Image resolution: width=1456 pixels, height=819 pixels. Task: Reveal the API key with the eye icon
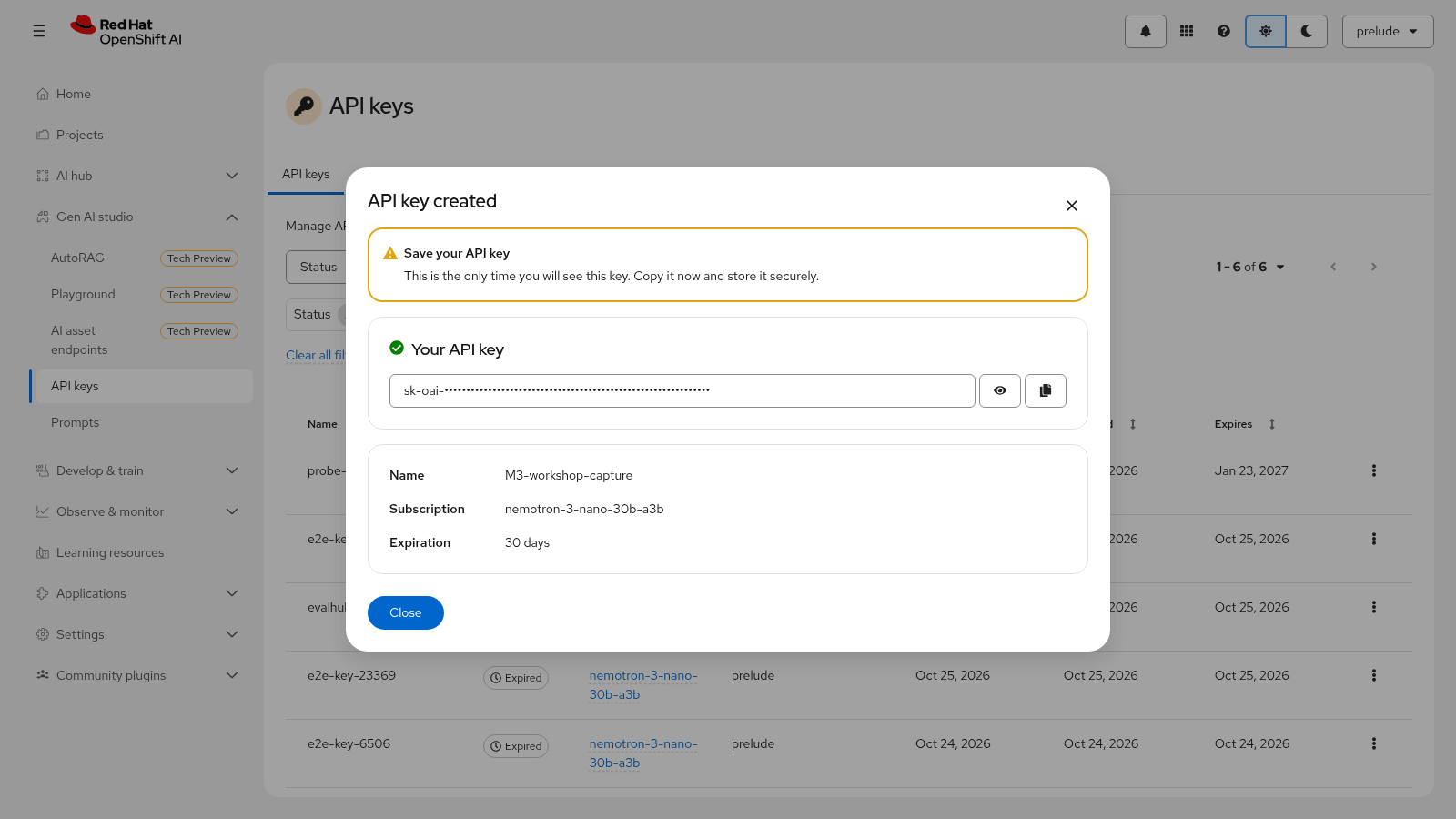point(1000,390)
